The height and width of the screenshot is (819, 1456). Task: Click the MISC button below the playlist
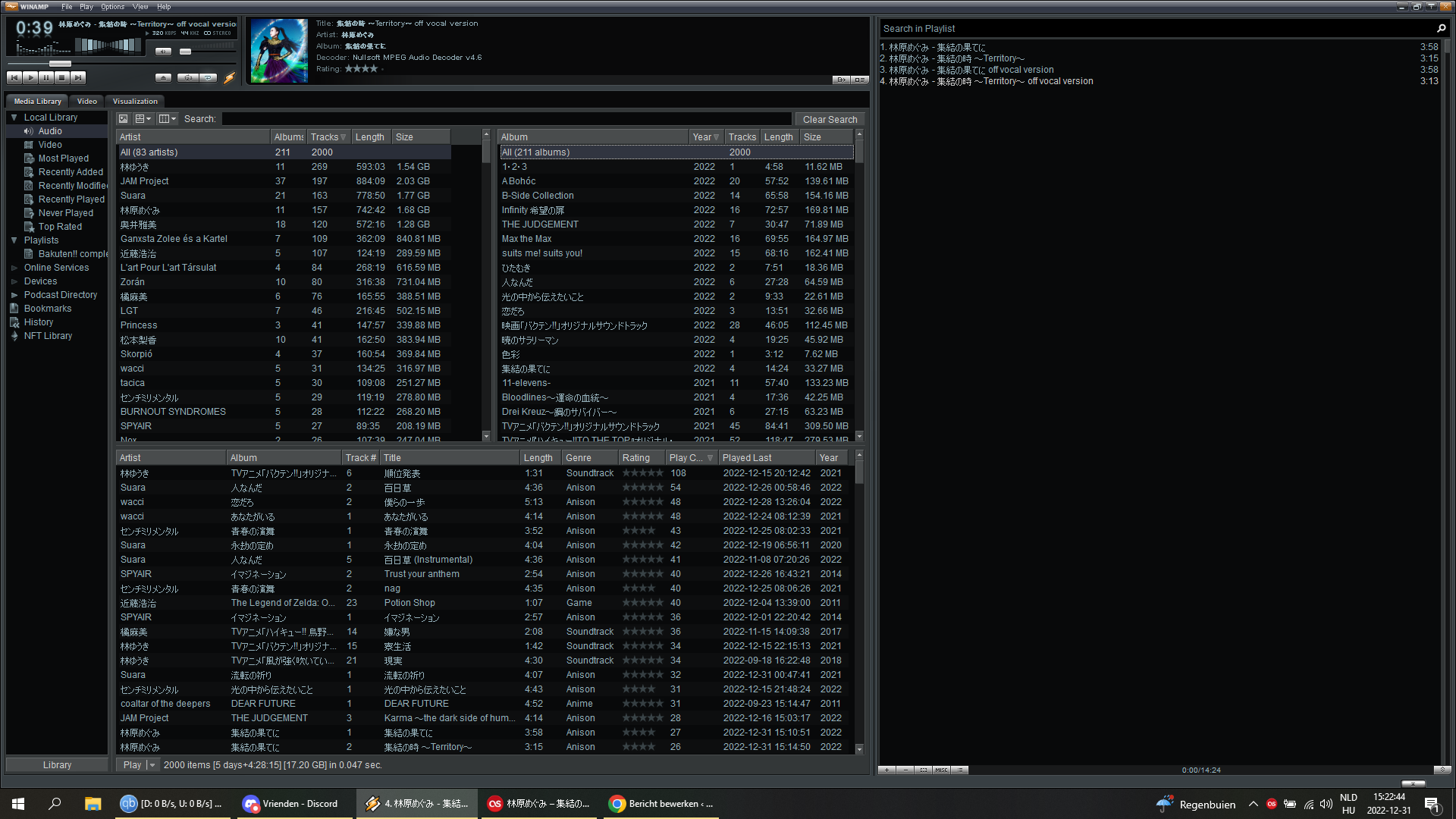point(941,770)
